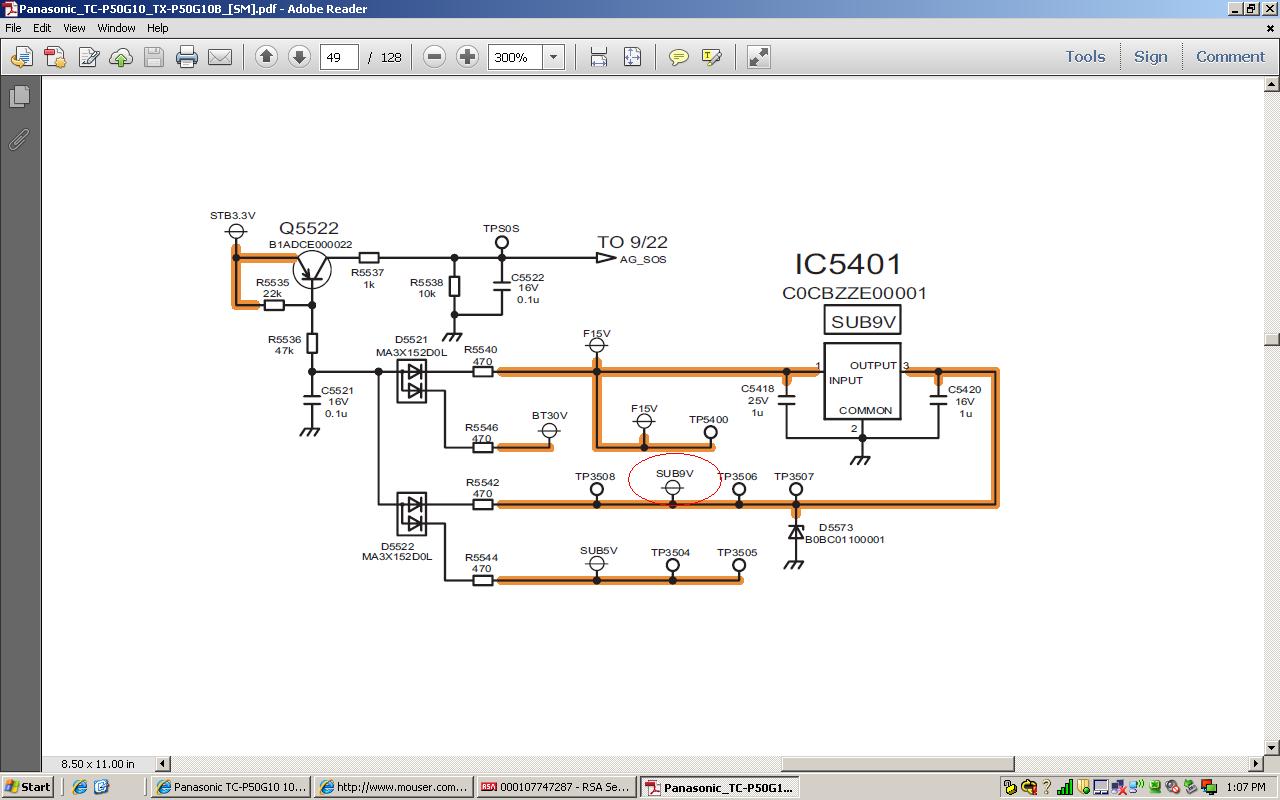Expand the zoom level dropdown
This screenshot has width=1280, height=800.
pyautogui.click(x=553, y=57)
